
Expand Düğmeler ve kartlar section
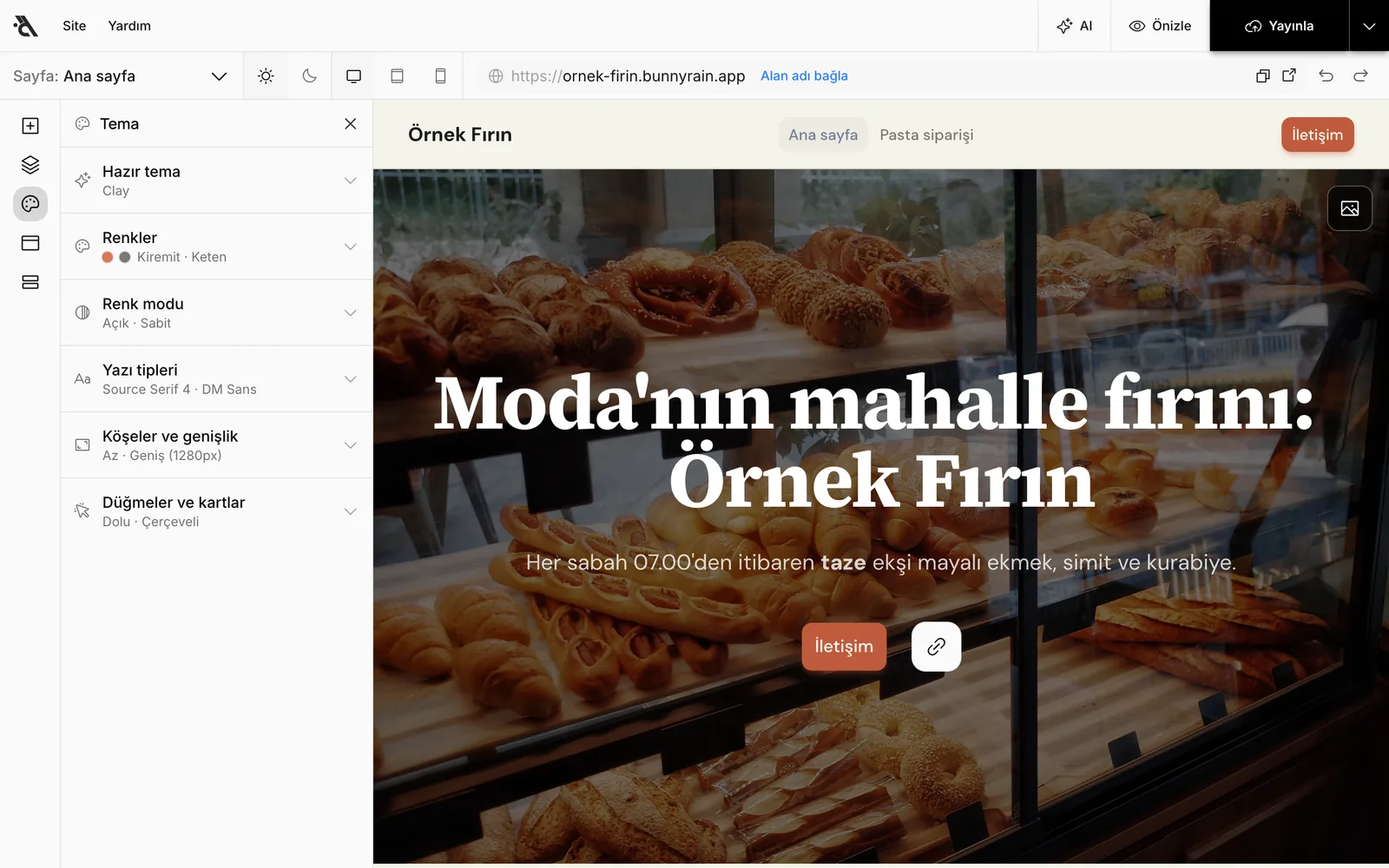tap(216, 511)
